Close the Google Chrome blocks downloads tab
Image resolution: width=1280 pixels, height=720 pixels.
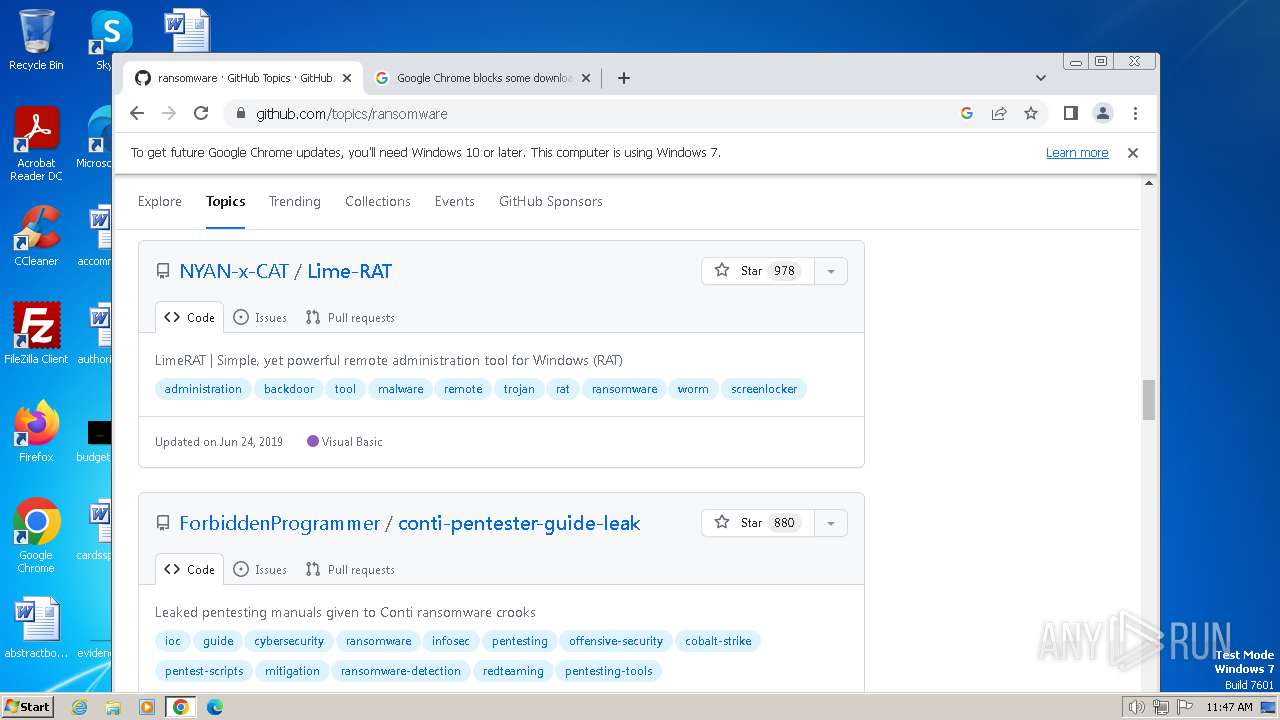tap(586, 78)
